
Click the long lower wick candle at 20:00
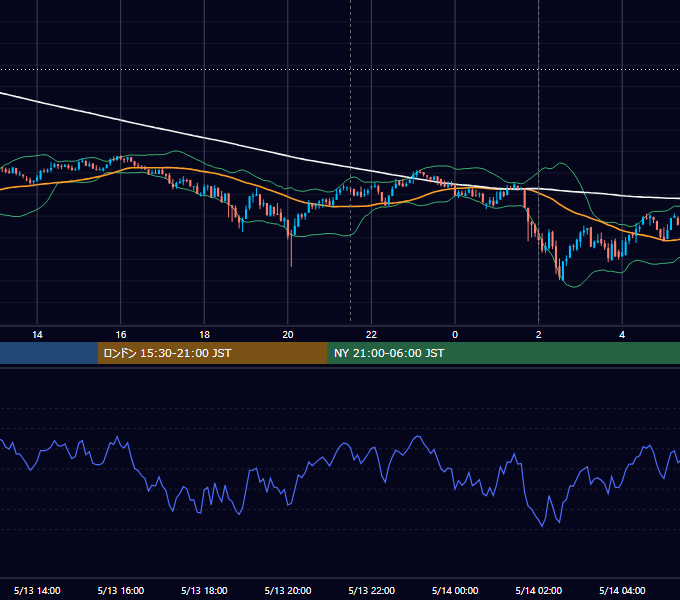[x=291, y=248]
